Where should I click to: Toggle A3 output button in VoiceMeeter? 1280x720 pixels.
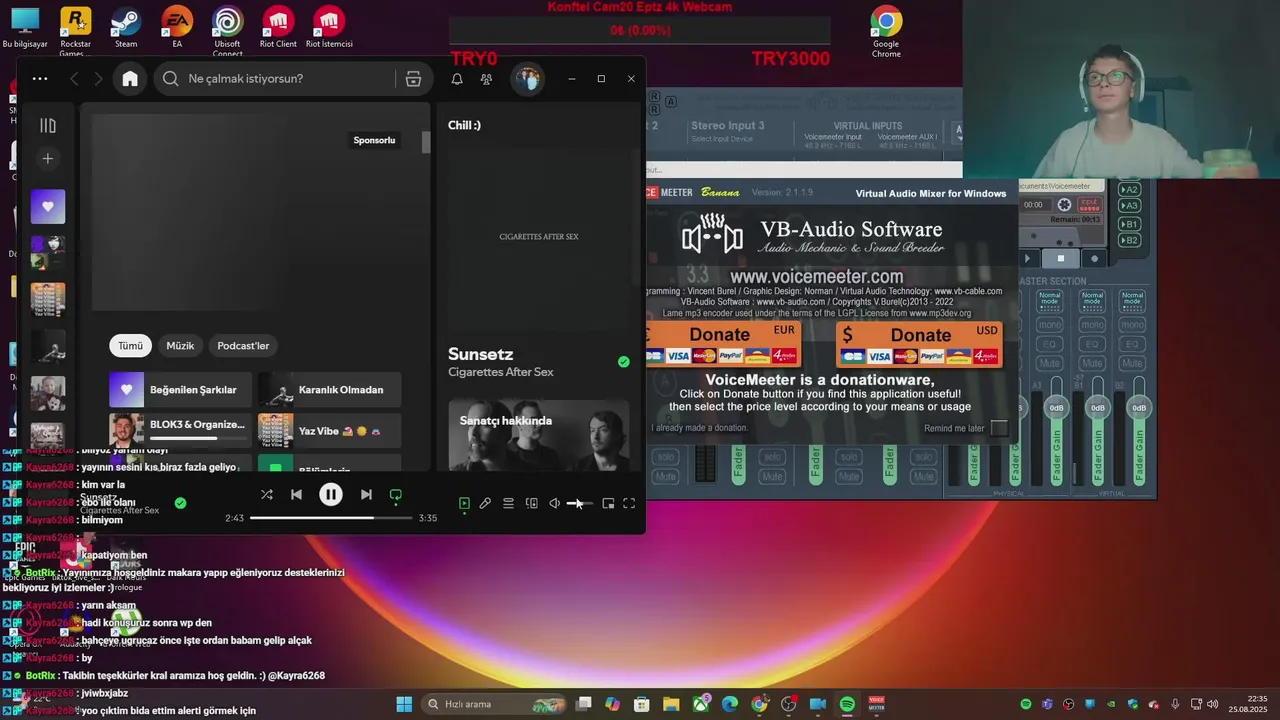pos(1129,206)
